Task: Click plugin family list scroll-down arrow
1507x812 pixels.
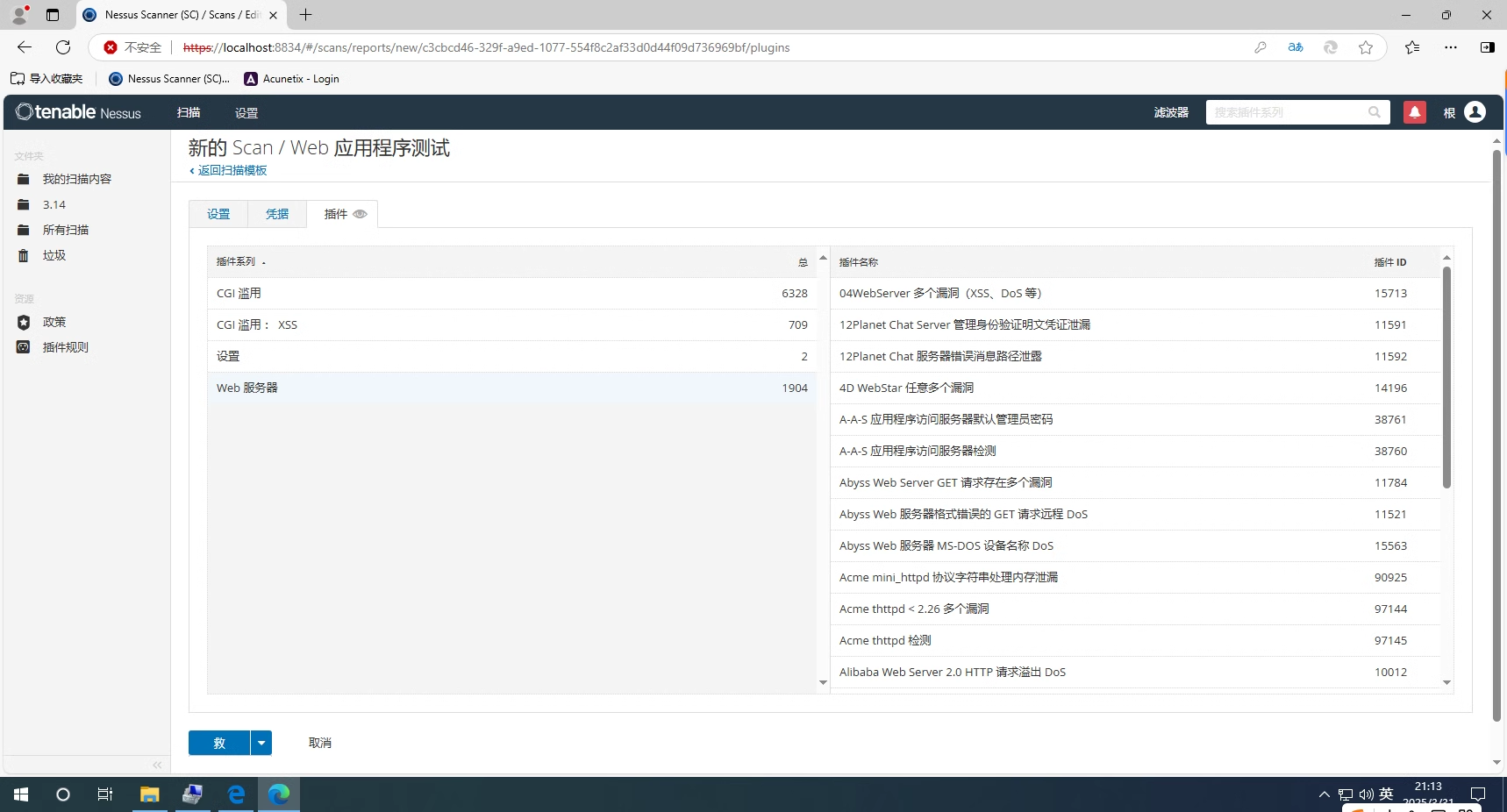Action: tap(823, 682)
